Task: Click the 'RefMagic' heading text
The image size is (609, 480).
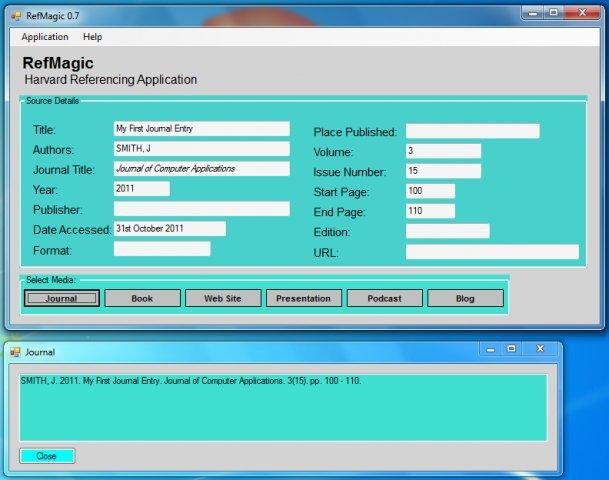Action: pyautogui.click(x=58, y=63)
